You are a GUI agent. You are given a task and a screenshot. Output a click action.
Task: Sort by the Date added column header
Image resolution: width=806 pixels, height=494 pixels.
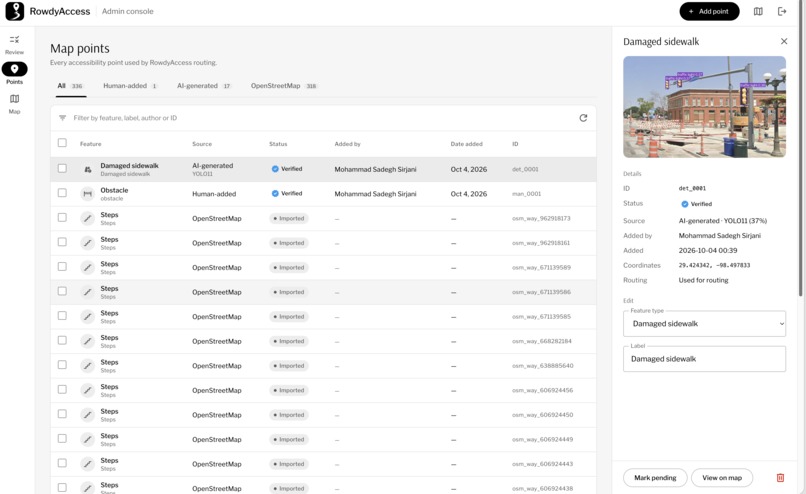[x=466, y=144]
